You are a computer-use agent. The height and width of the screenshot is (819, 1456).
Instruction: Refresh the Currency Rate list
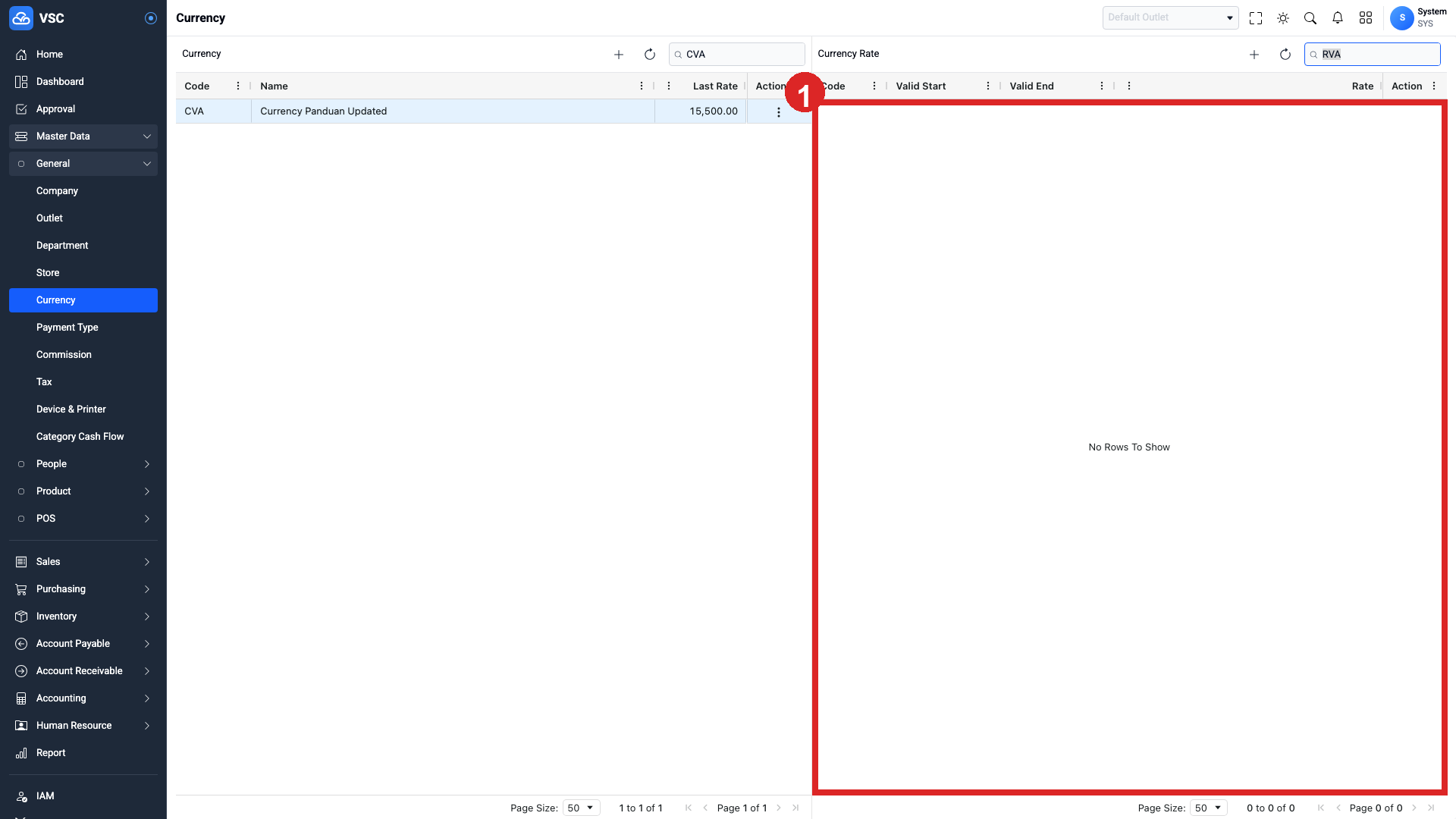tap(1285, 55)
